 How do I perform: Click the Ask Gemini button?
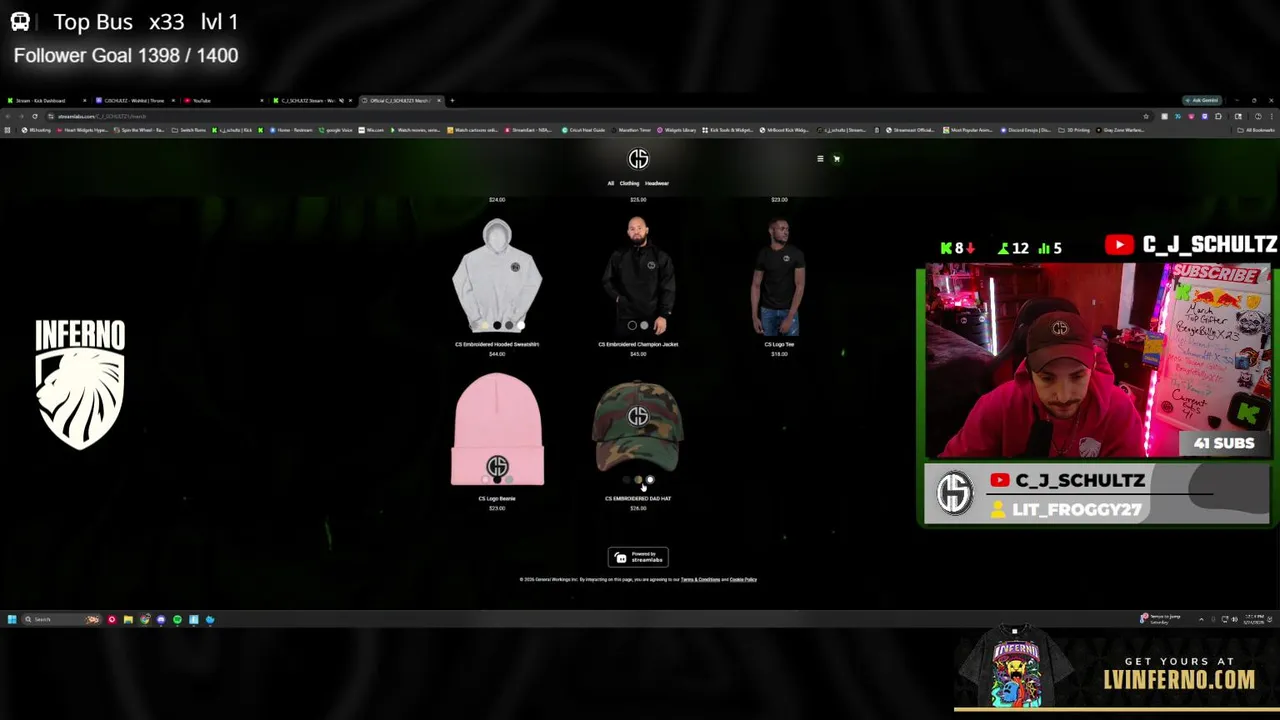tap(1202, 100)
